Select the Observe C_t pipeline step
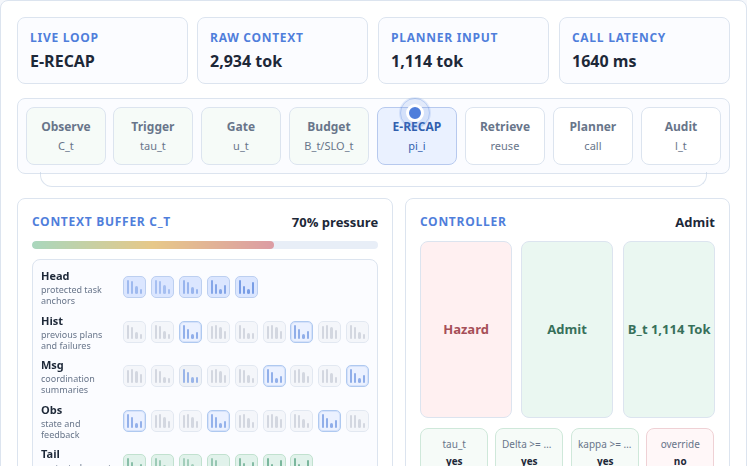The width and height of the screenshot is (747, 466). 66,136
